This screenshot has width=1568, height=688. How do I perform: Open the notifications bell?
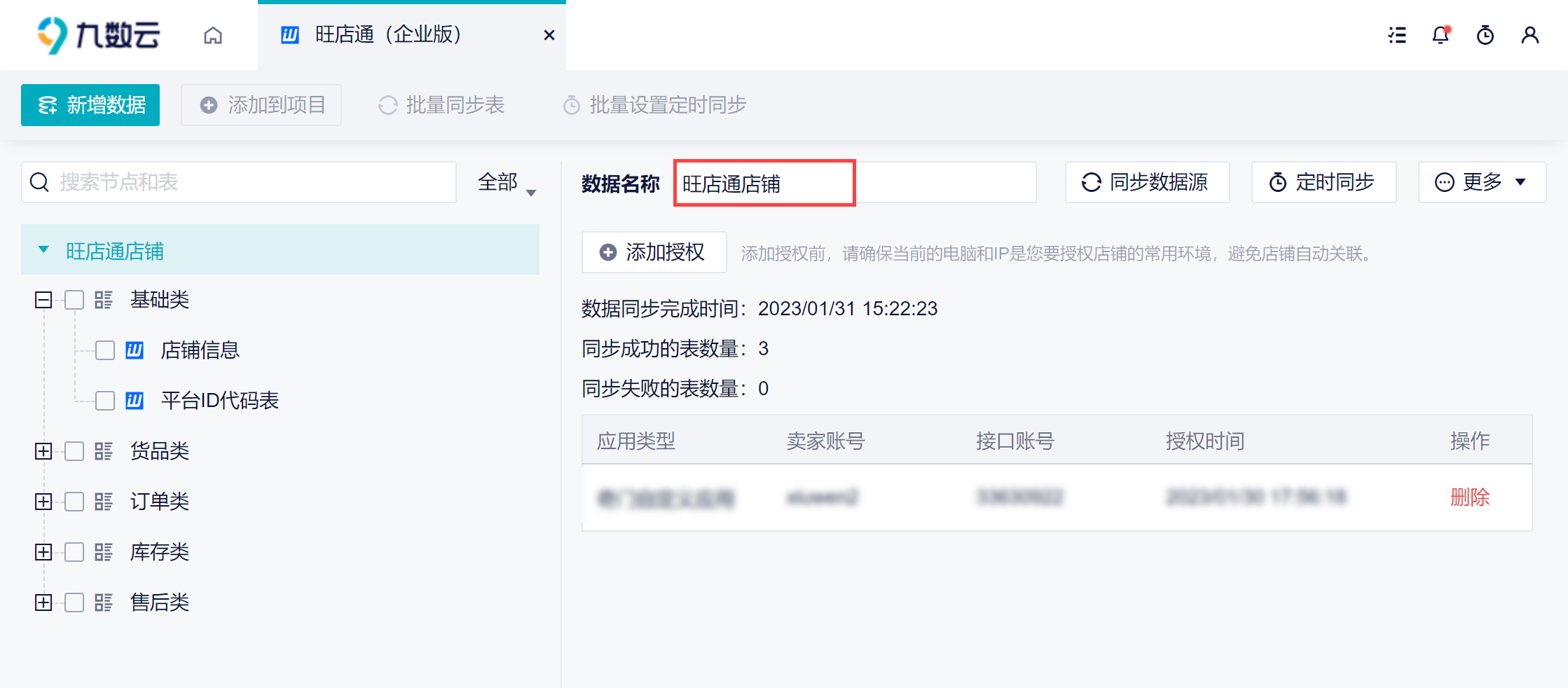1440,35
